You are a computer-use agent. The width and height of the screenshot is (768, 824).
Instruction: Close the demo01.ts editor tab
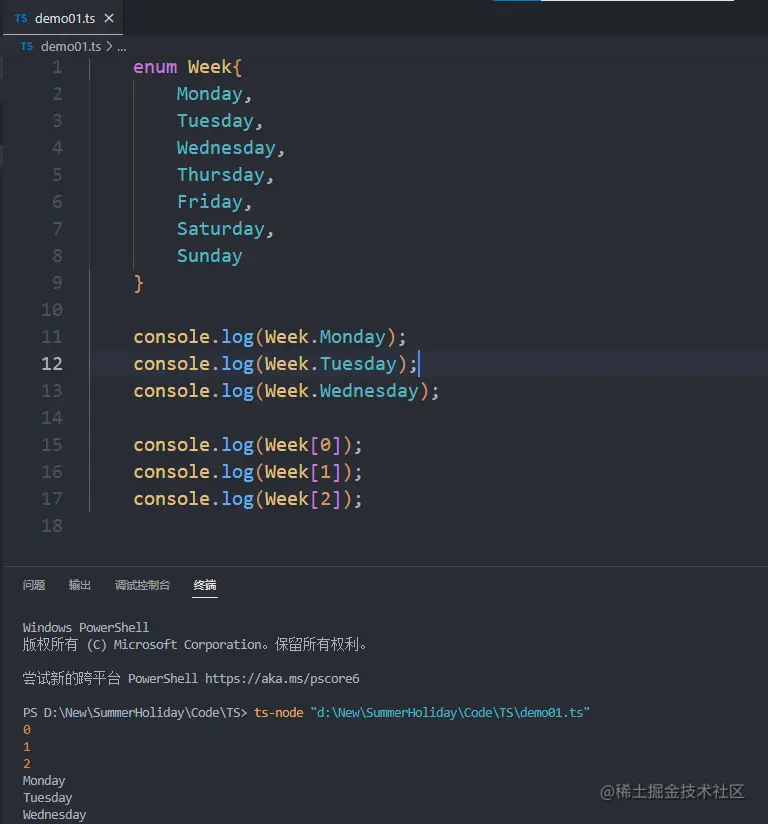click(x=109, y=18)
